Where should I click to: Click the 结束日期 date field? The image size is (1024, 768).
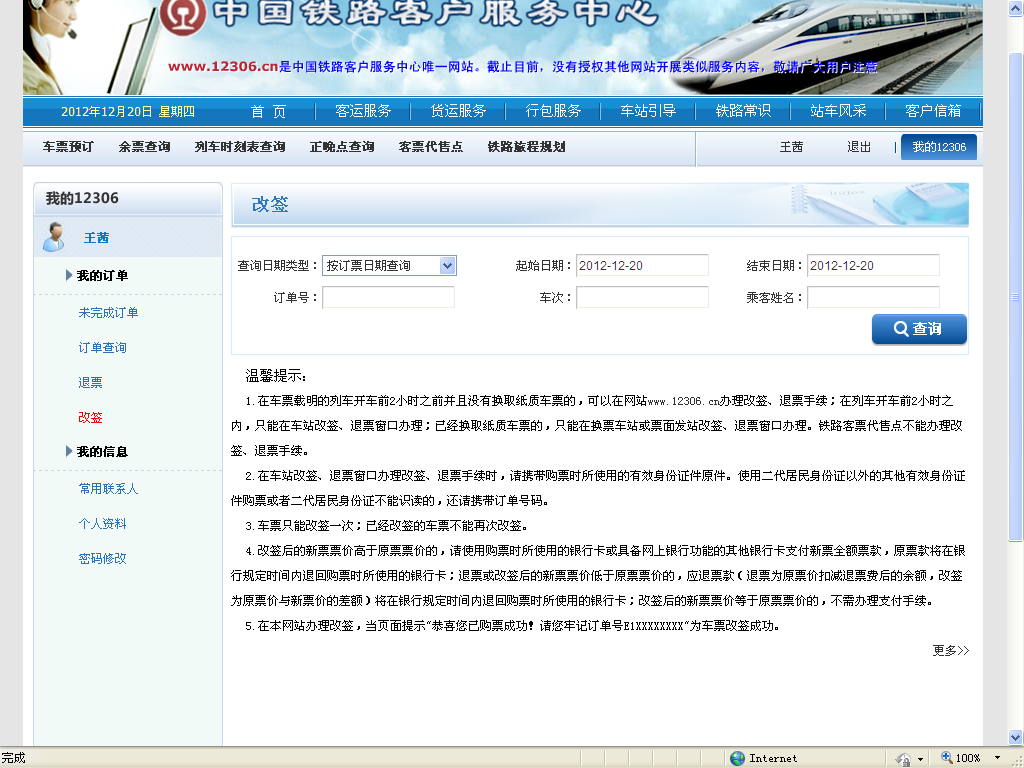[873, 265]
